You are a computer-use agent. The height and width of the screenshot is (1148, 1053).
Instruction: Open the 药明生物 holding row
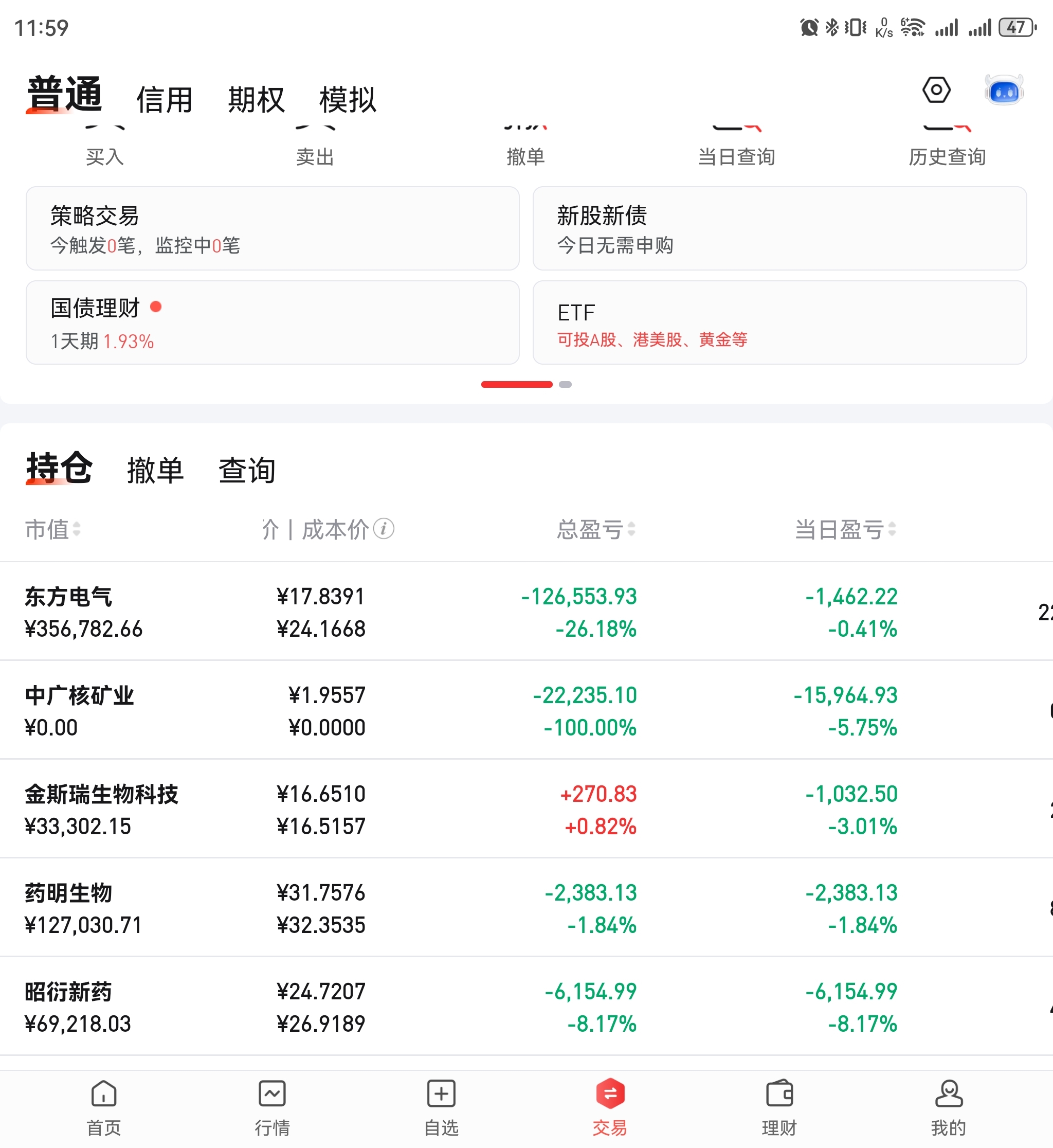click(526, 908)
